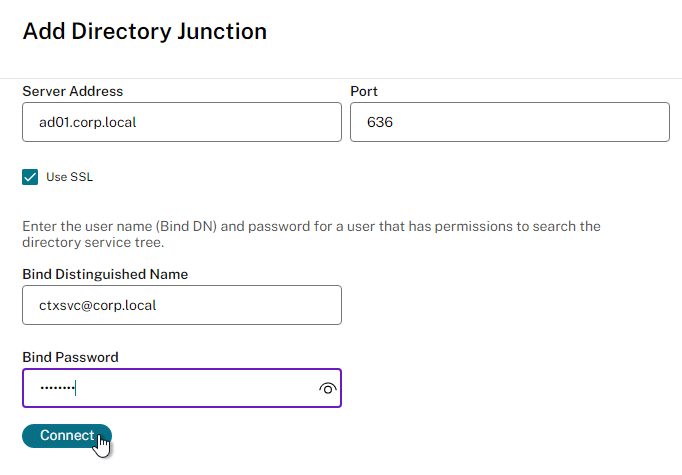Click the Bind Password label
Image resolution: width=682 pixels, height=475 pixels.
coord(70,357)
